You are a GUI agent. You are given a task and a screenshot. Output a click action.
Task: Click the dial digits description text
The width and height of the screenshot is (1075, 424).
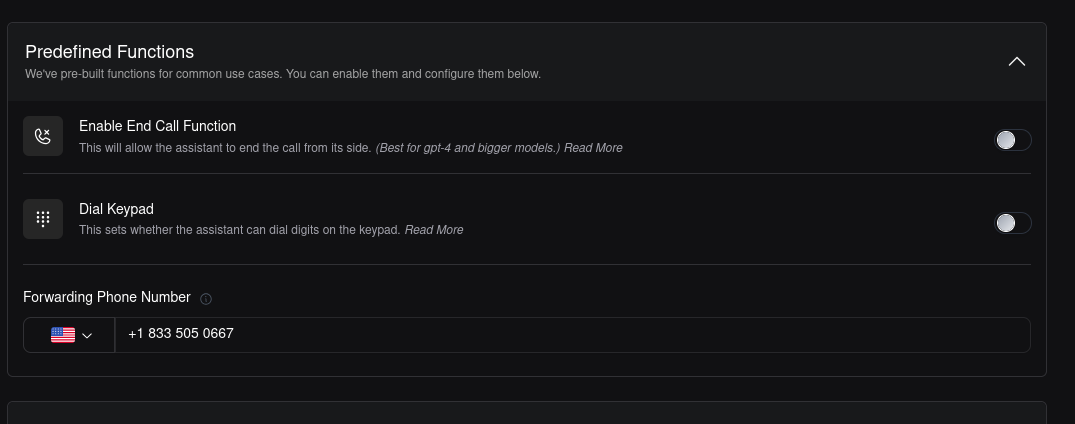pyautogui.click(x=240, y=230)
